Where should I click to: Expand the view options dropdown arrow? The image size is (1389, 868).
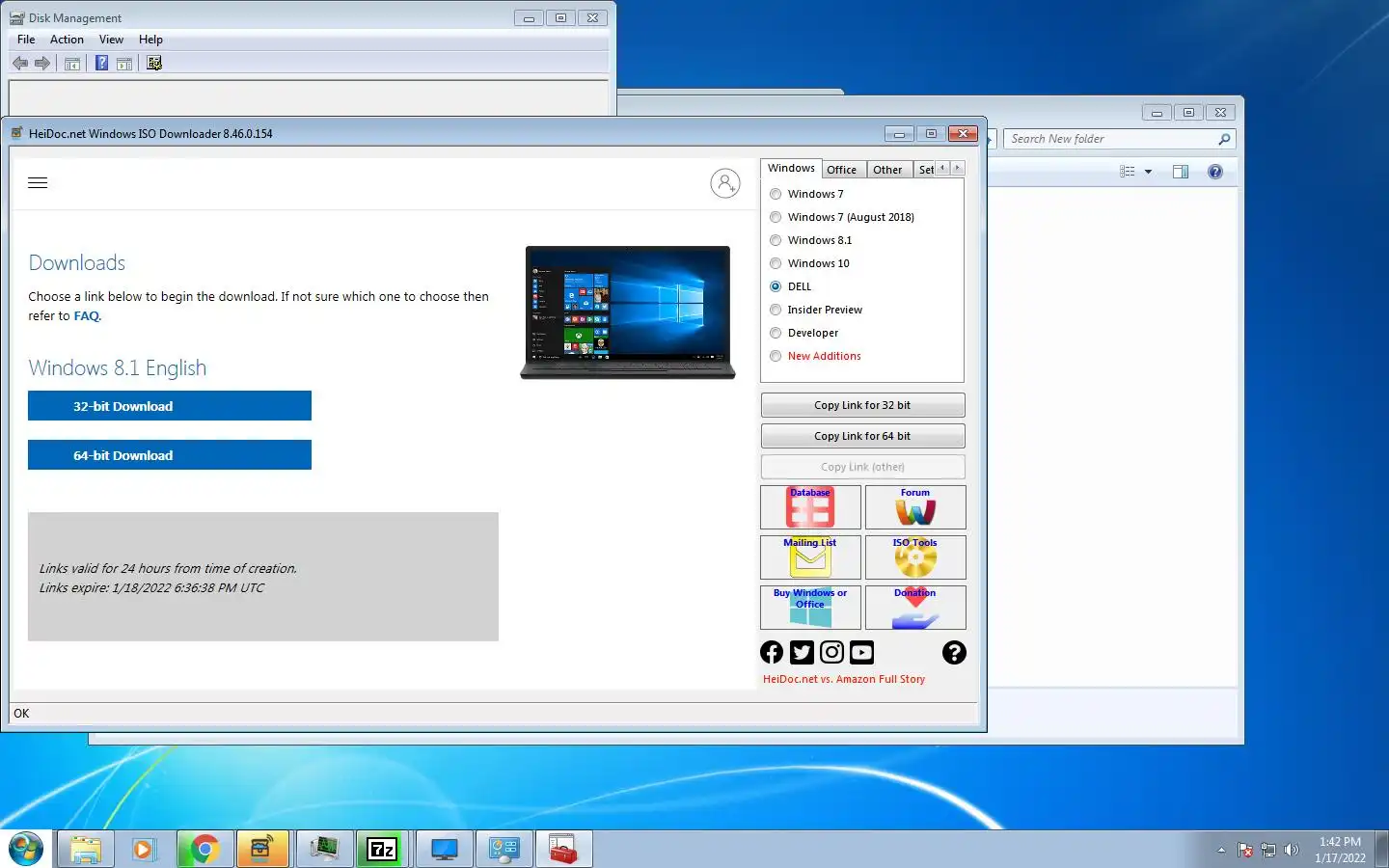(1148, 172)
